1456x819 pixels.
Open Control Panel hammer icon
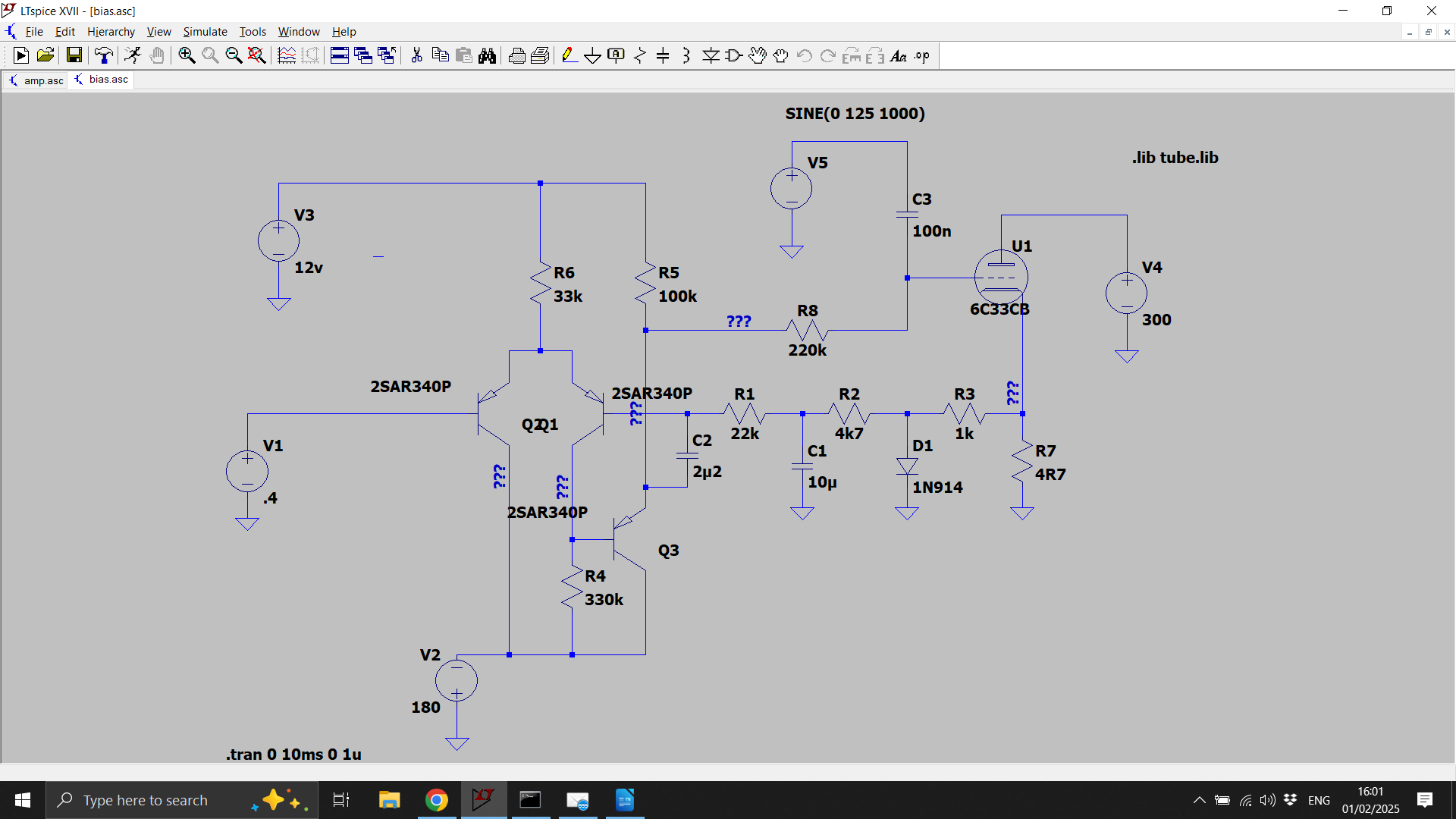tap(103, 55)
